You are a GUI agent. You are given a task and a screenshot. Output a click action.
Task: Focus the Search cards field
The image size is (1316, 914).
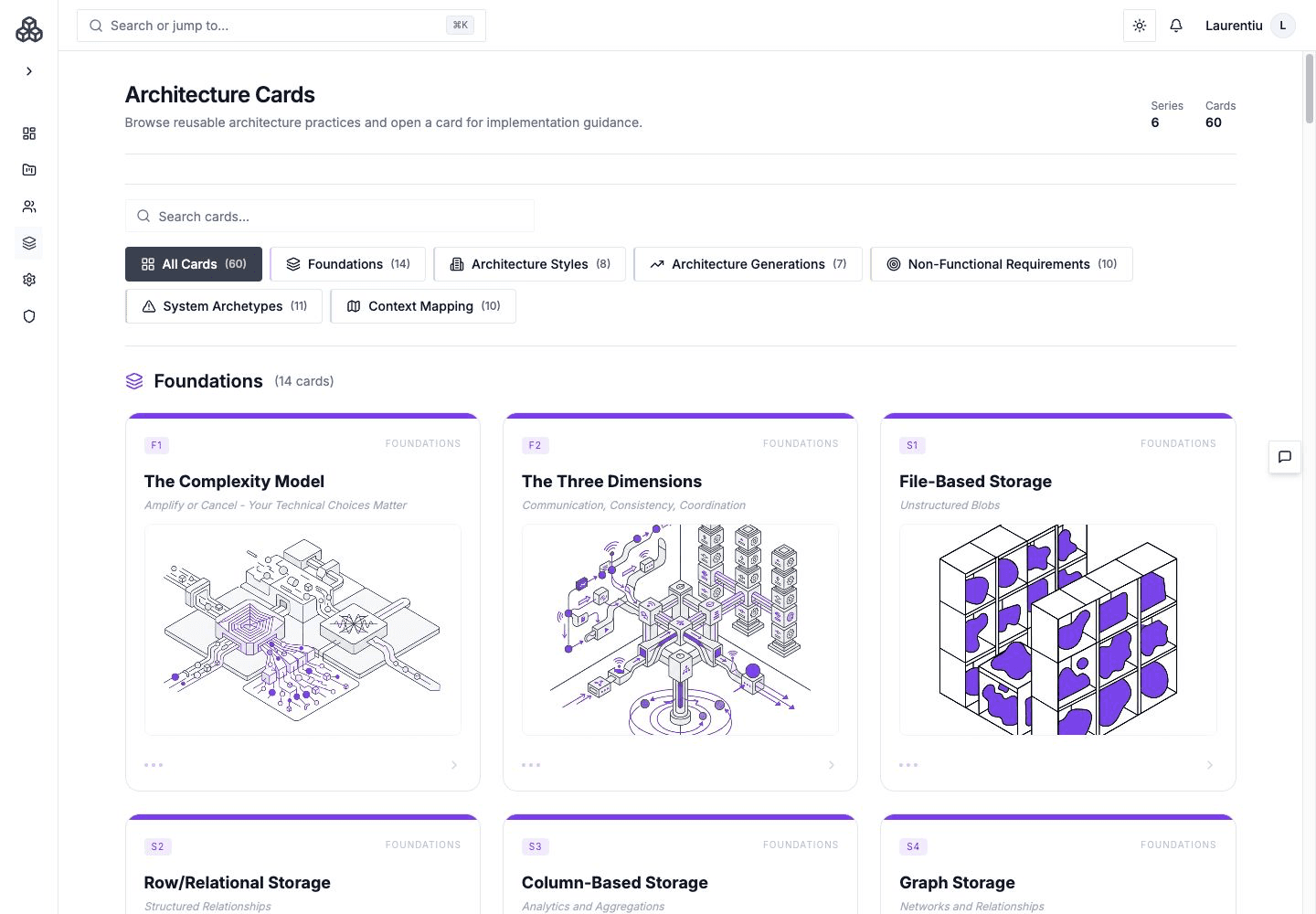click(x=330, y=217)
